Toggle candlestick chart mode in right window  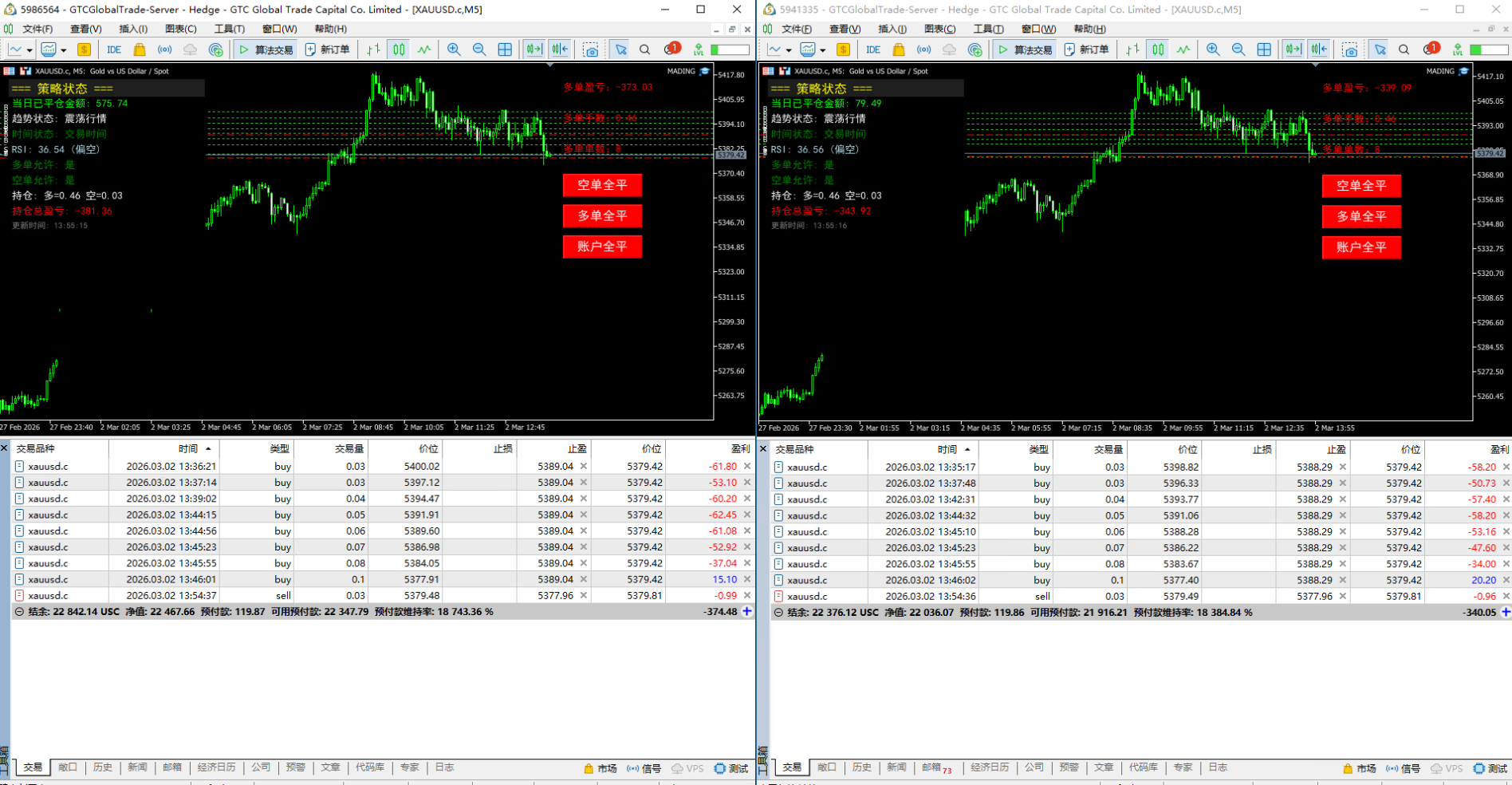(1158, 49)
